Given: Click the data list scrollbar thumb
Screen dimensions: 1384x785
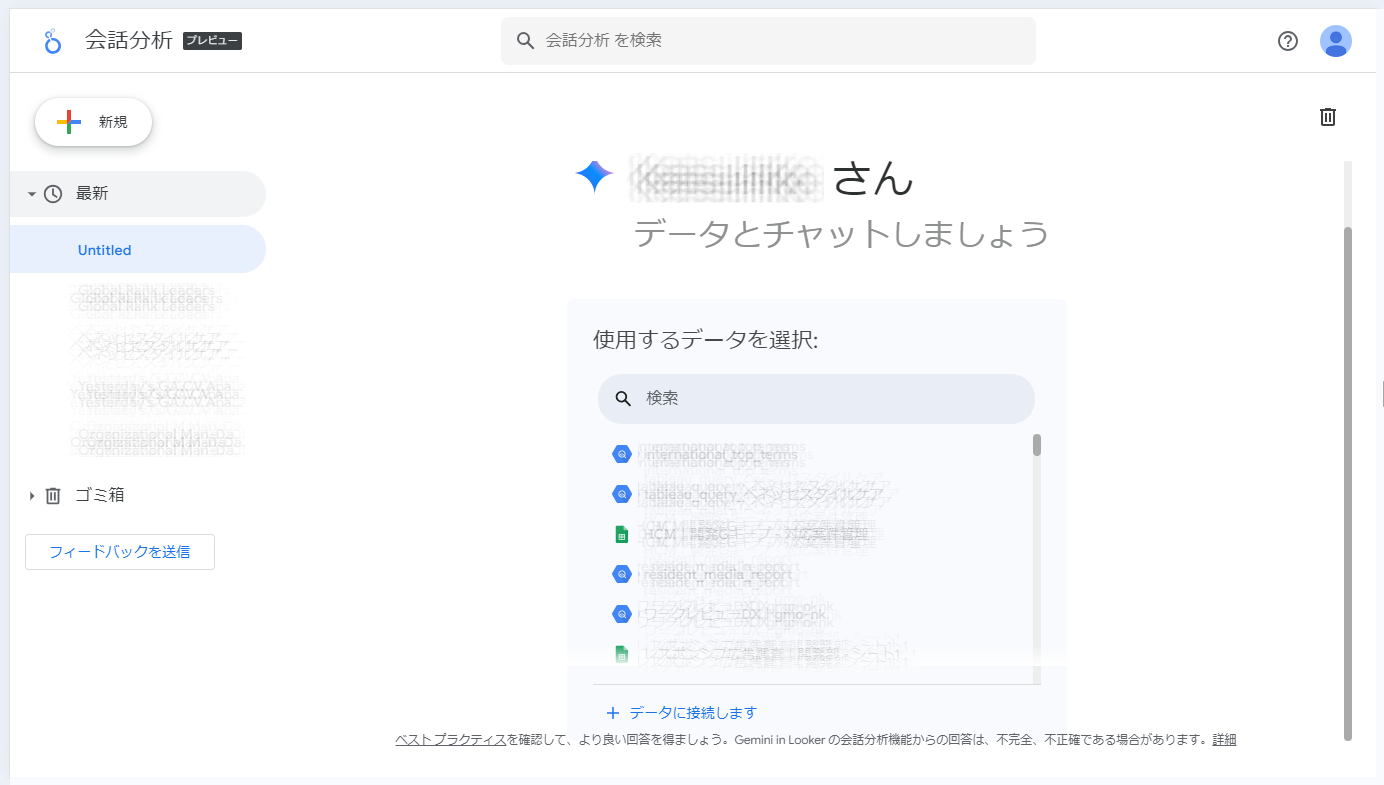Looking at the screenshot, I should point(1037,445).
